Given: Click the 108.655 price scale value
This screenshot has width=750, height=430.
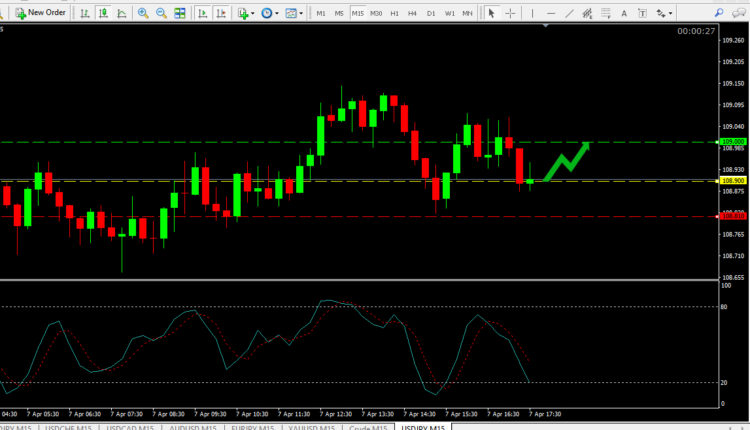Looking at the screenshot, I should click(x=733, y=277).
